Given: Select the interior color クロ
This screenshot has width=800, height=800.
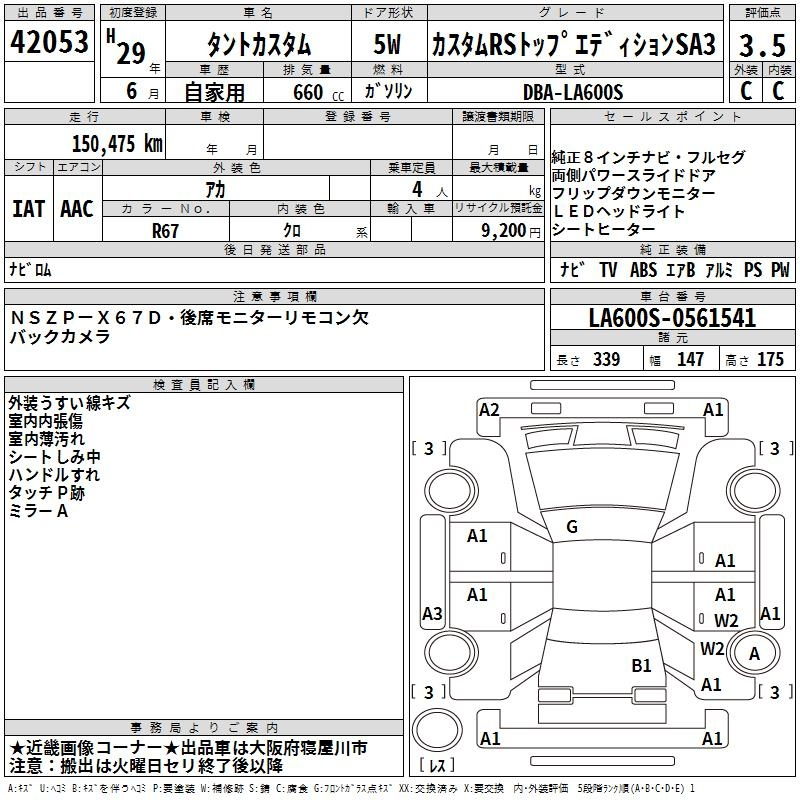Looking at the screenshot, I should click(292, 231).
